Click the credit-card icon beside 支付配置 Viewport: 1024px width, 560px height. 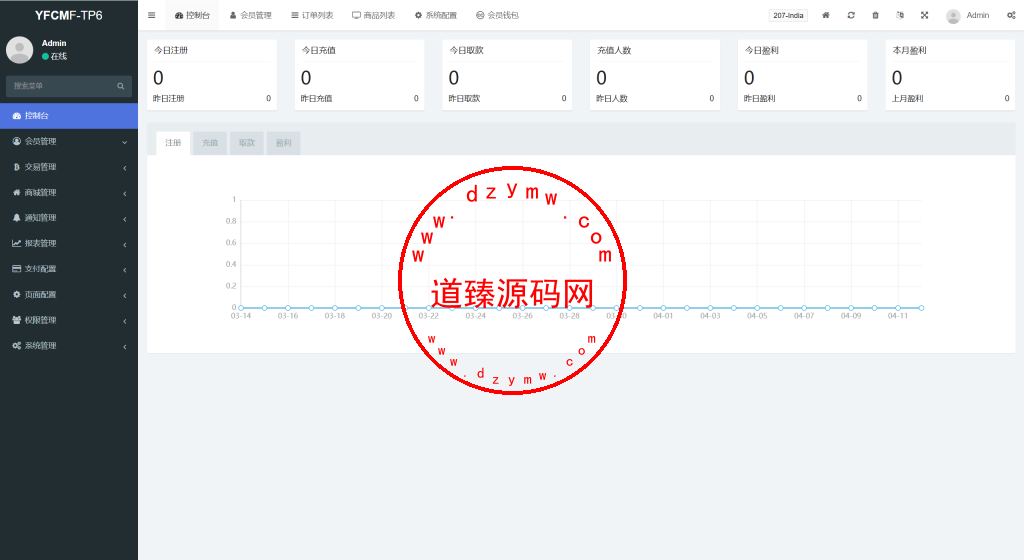[17, 269]
